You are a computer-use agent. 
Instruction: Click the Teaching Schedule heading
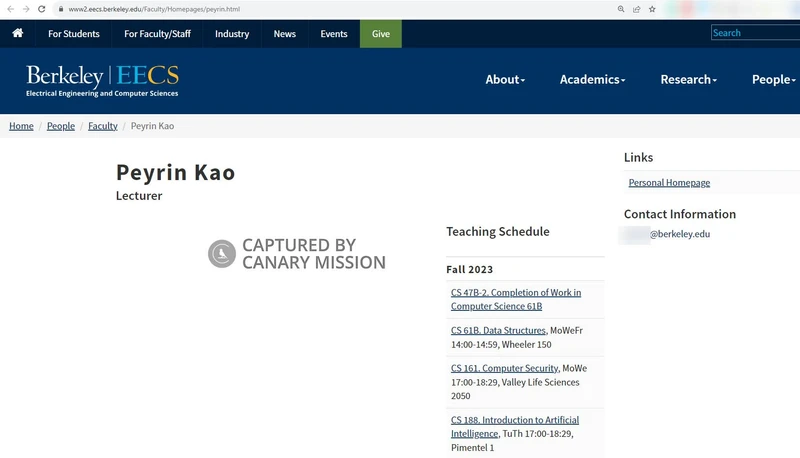(497, 232)
